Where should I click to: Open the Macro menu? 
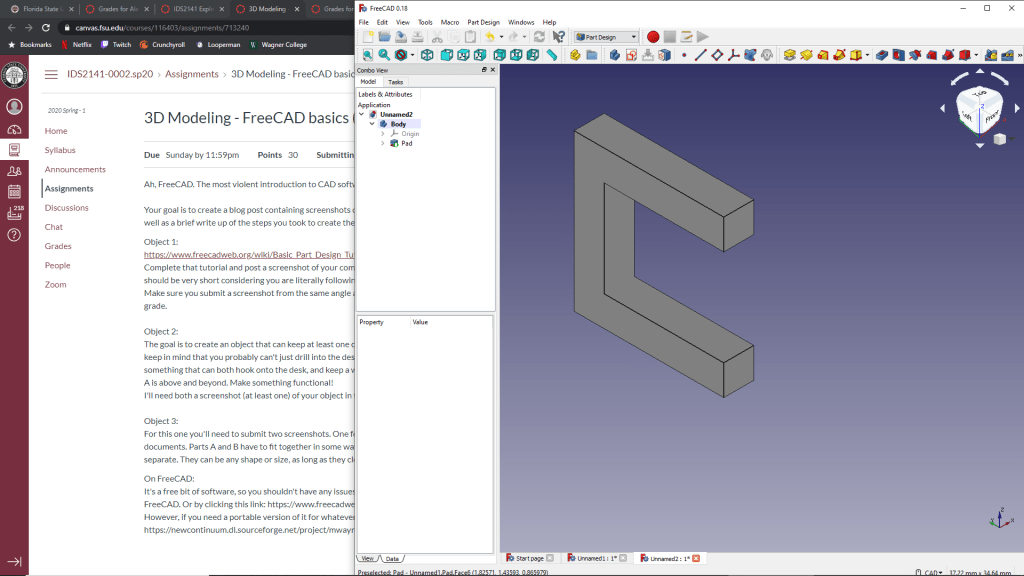coord(450,22)
